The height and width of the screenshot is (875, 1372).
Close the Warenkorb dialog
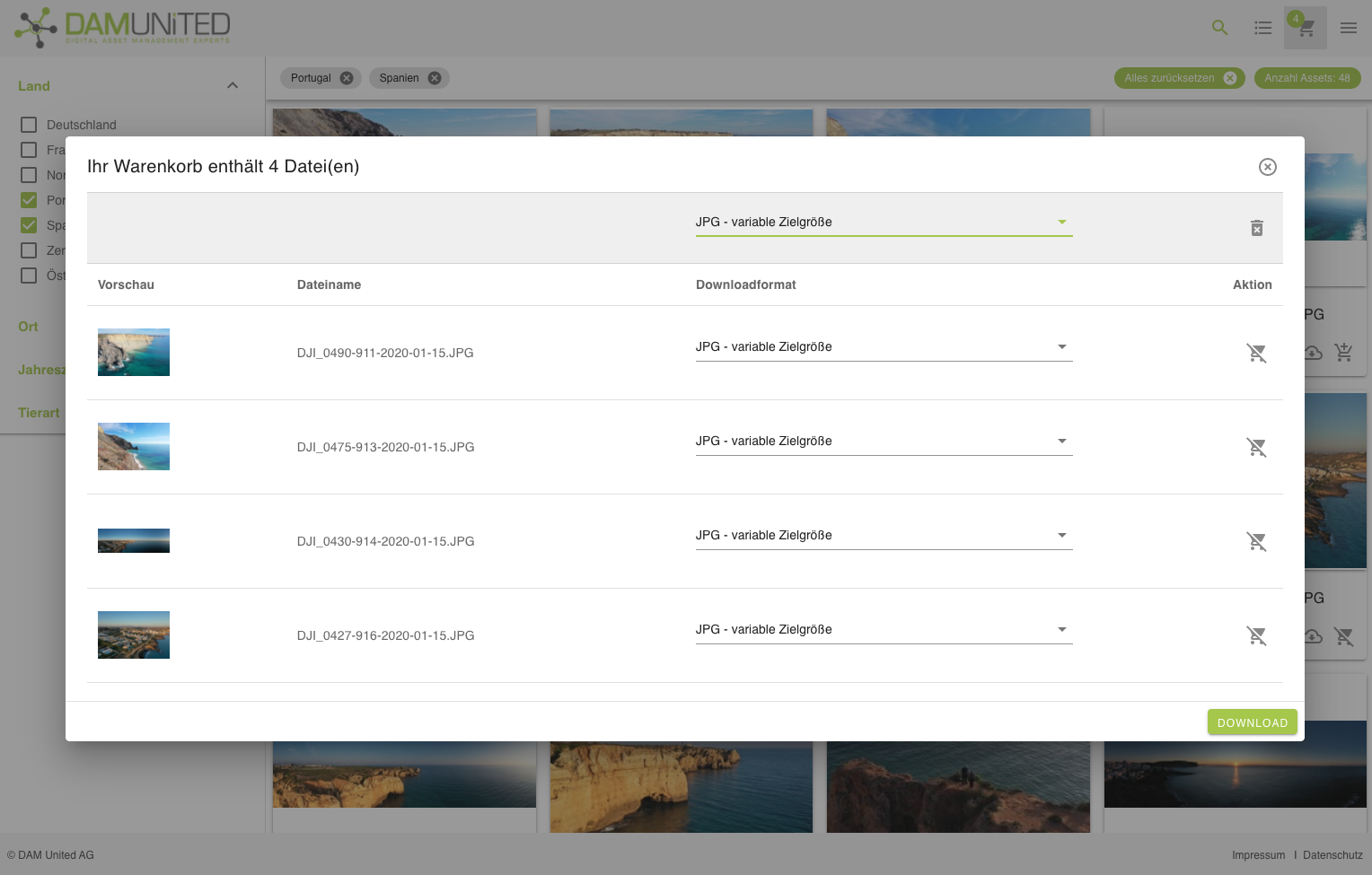1267,167
